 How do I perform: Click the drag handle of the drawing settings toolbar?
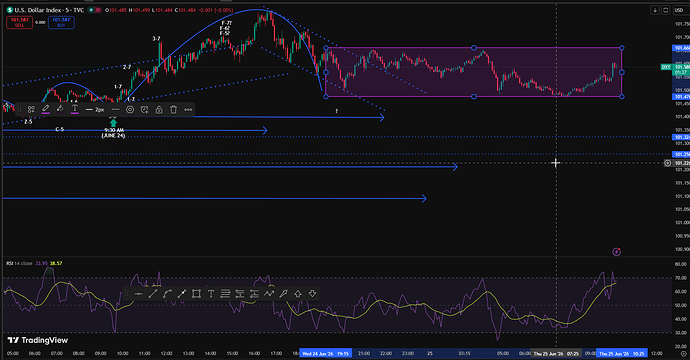point(19,110)
